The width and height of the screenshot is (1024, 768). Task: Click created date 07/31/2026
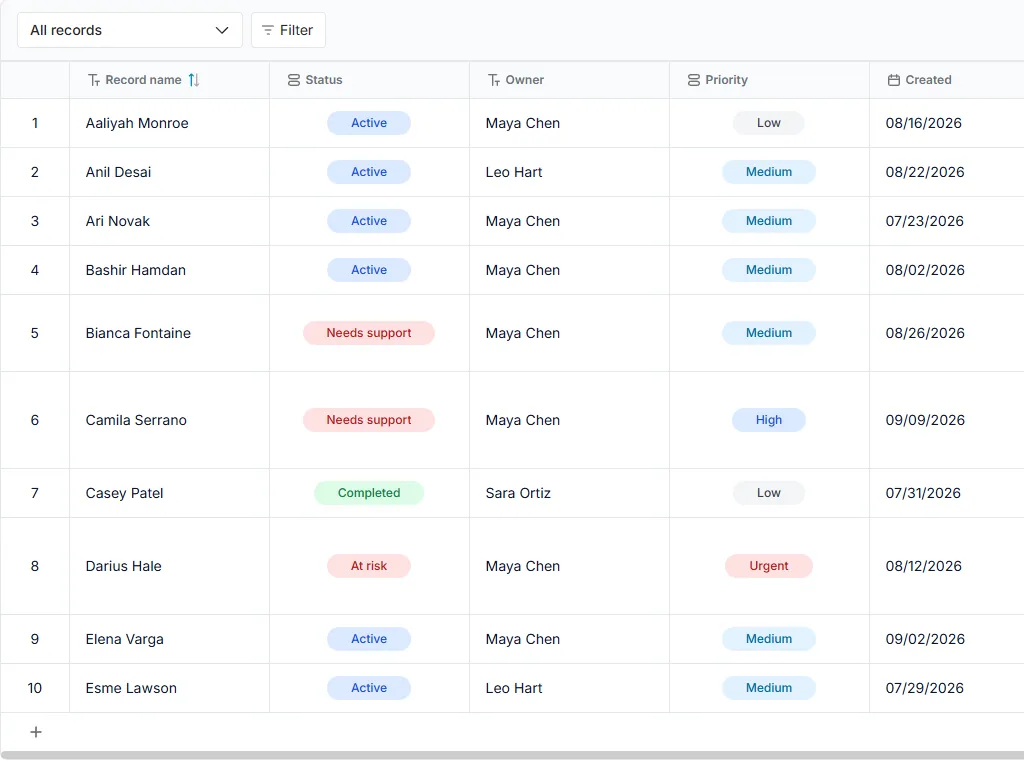923,493
